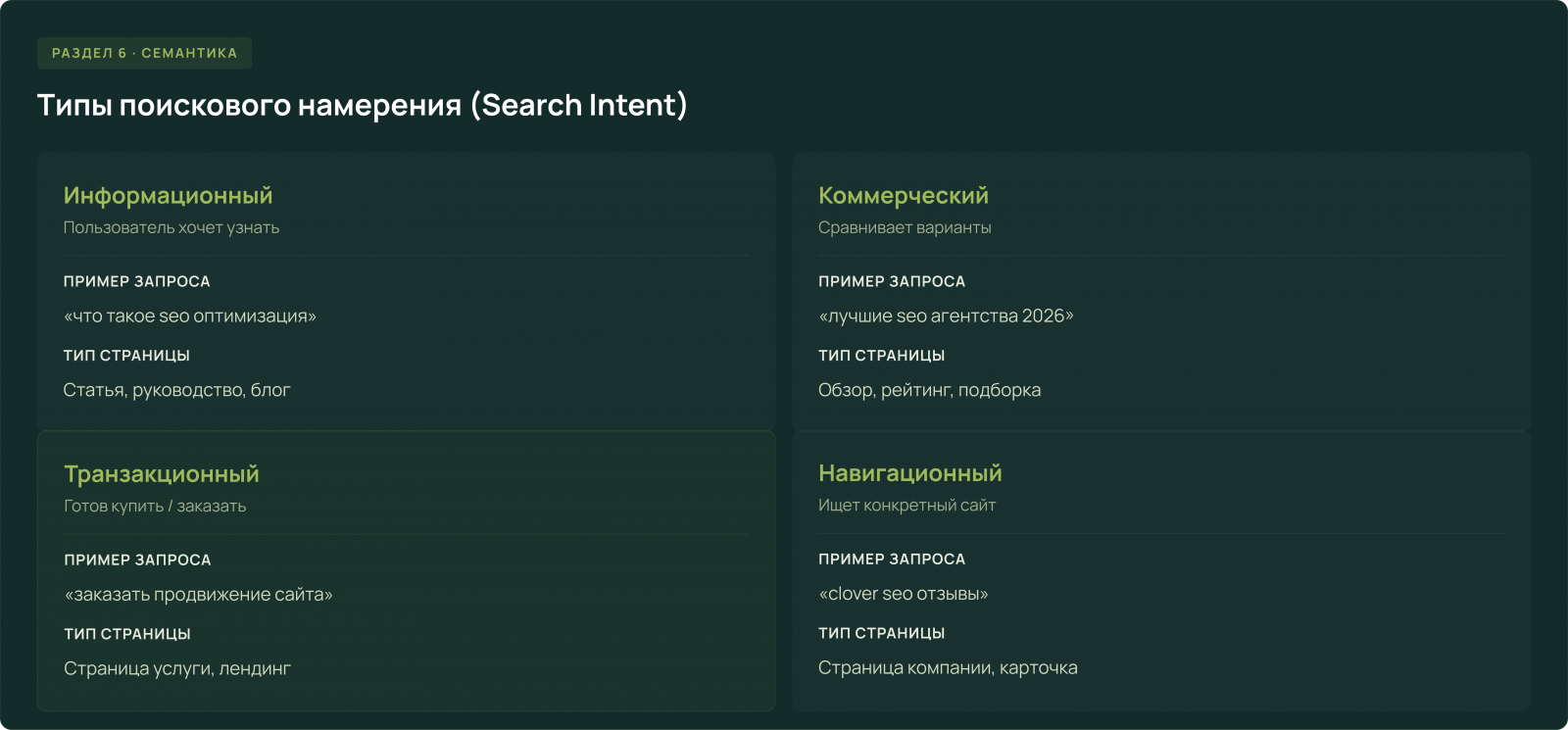Click the text «Обзор, рейтинг, подборка»
Image resolution: width=1568 pixels, height=730 pixels.
[x=929, y=390]
